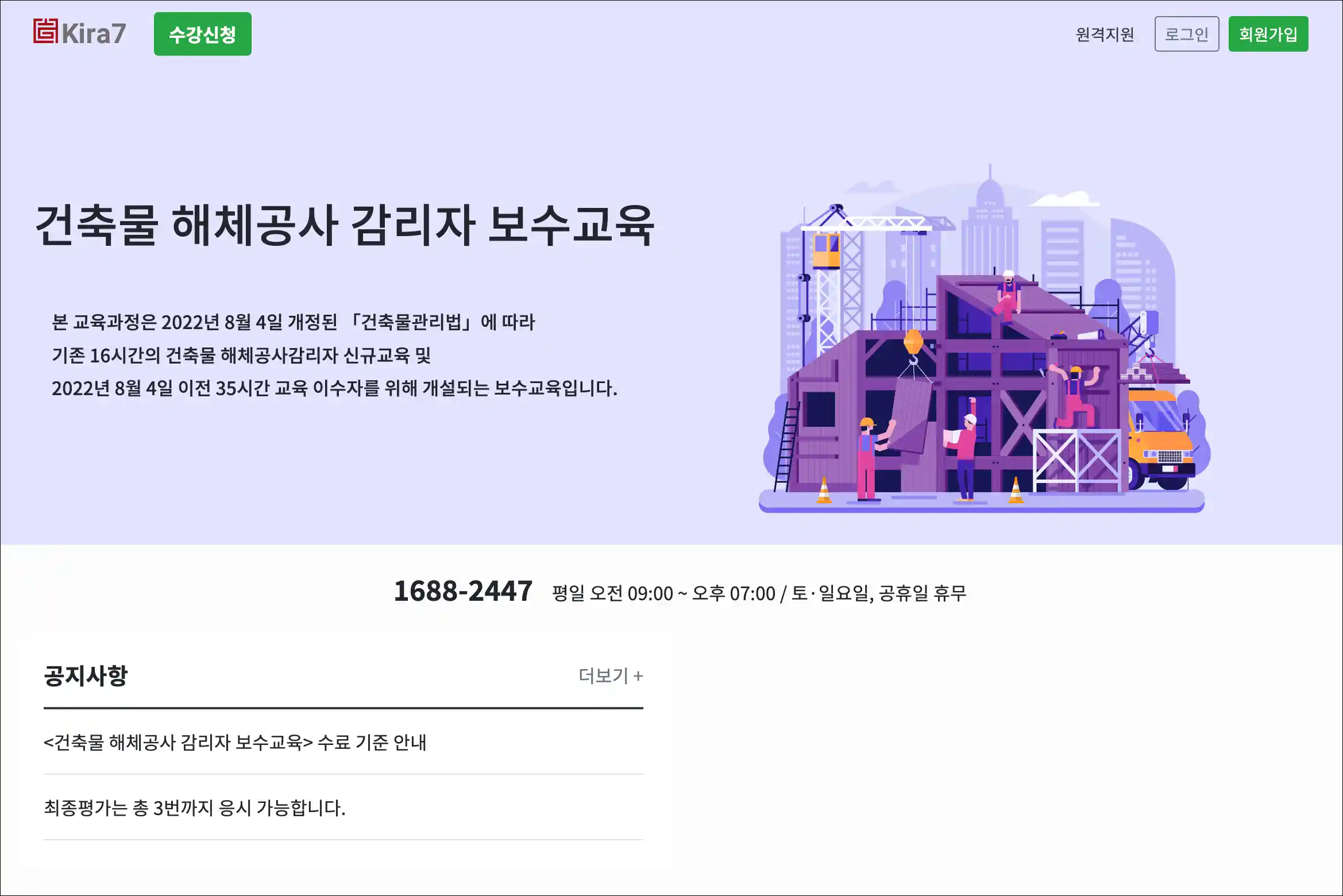Click the 건축물 해체공사 감리자 보수교육 headline
Image resolution: width=1343 pixels, height=896 pixels.
pos(345,225)
